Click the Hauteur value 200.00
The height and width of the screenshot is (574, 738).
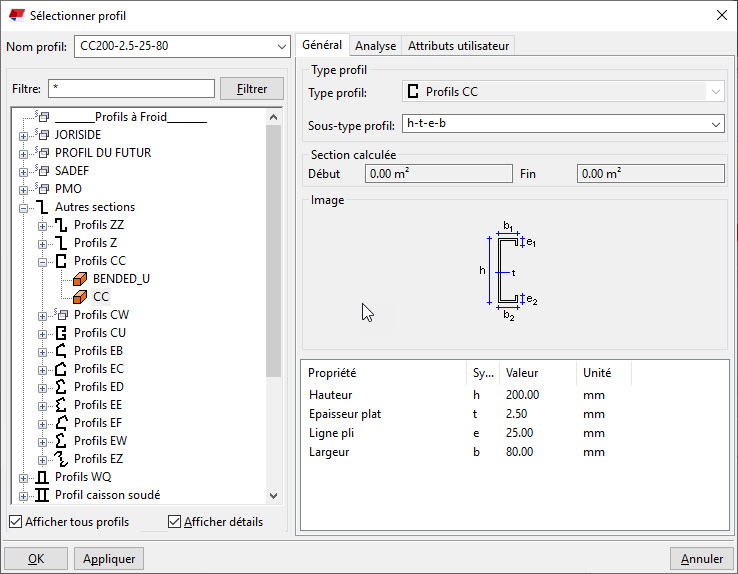tap(522, 395)
